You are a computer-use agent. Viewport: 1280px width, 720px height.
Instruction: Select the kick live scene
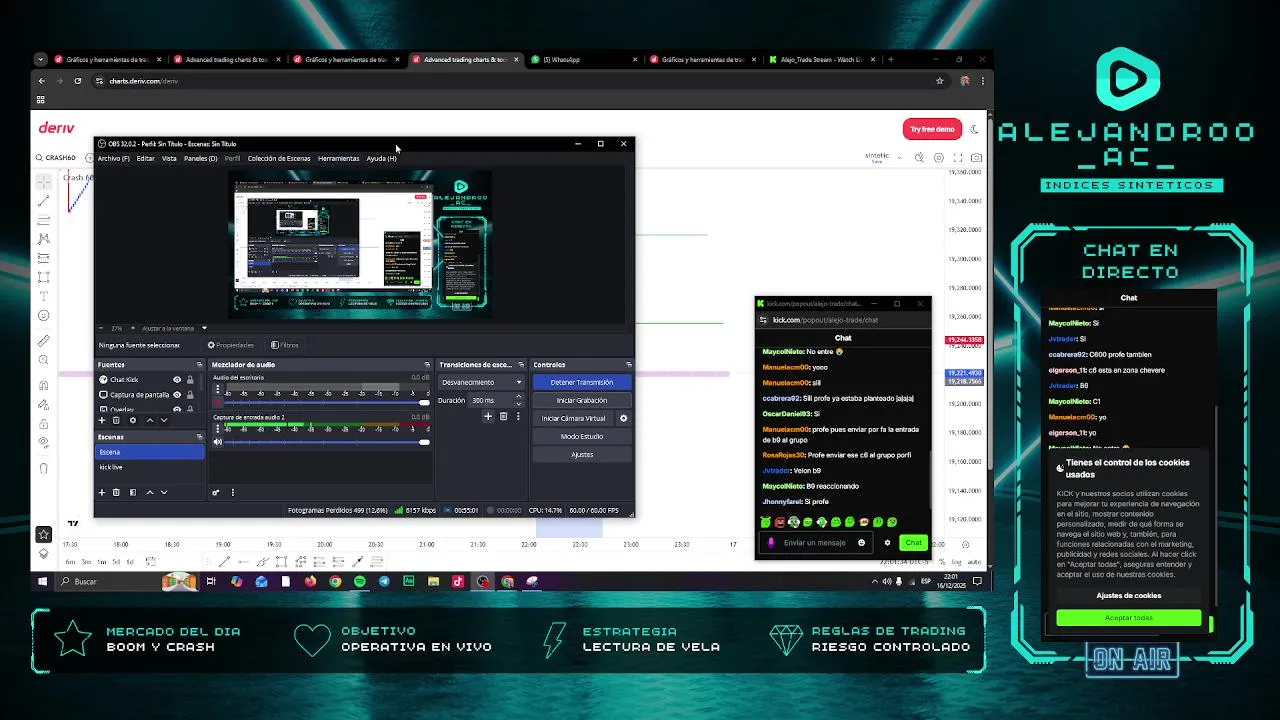pyautogui.click(x=150, y=467)
